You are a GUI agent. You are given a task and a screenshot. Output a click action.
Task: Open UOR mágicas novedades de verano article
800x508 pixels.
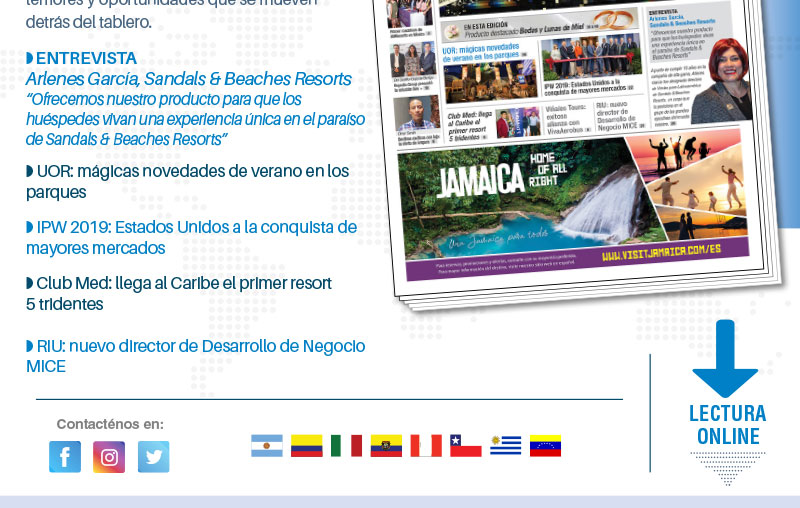(x=188, y=182)
